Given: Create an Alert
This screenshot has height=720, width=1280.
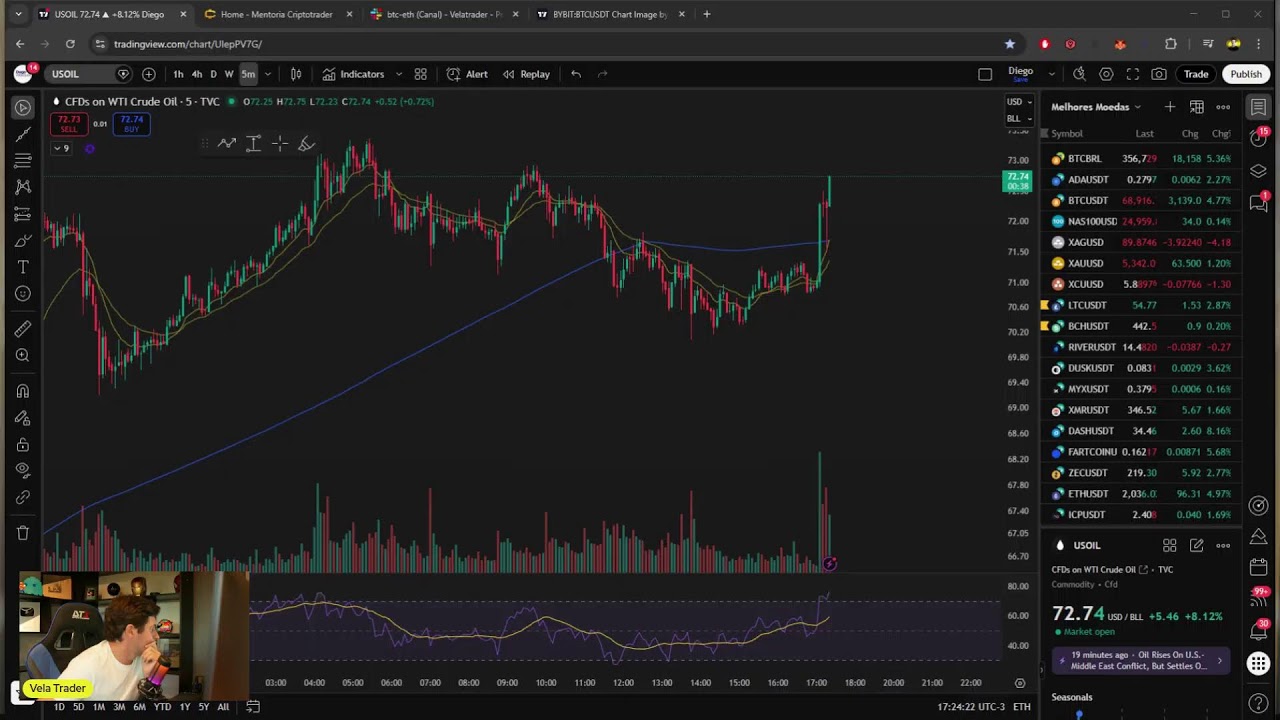Looking at the screenshot, I should 467,74.
